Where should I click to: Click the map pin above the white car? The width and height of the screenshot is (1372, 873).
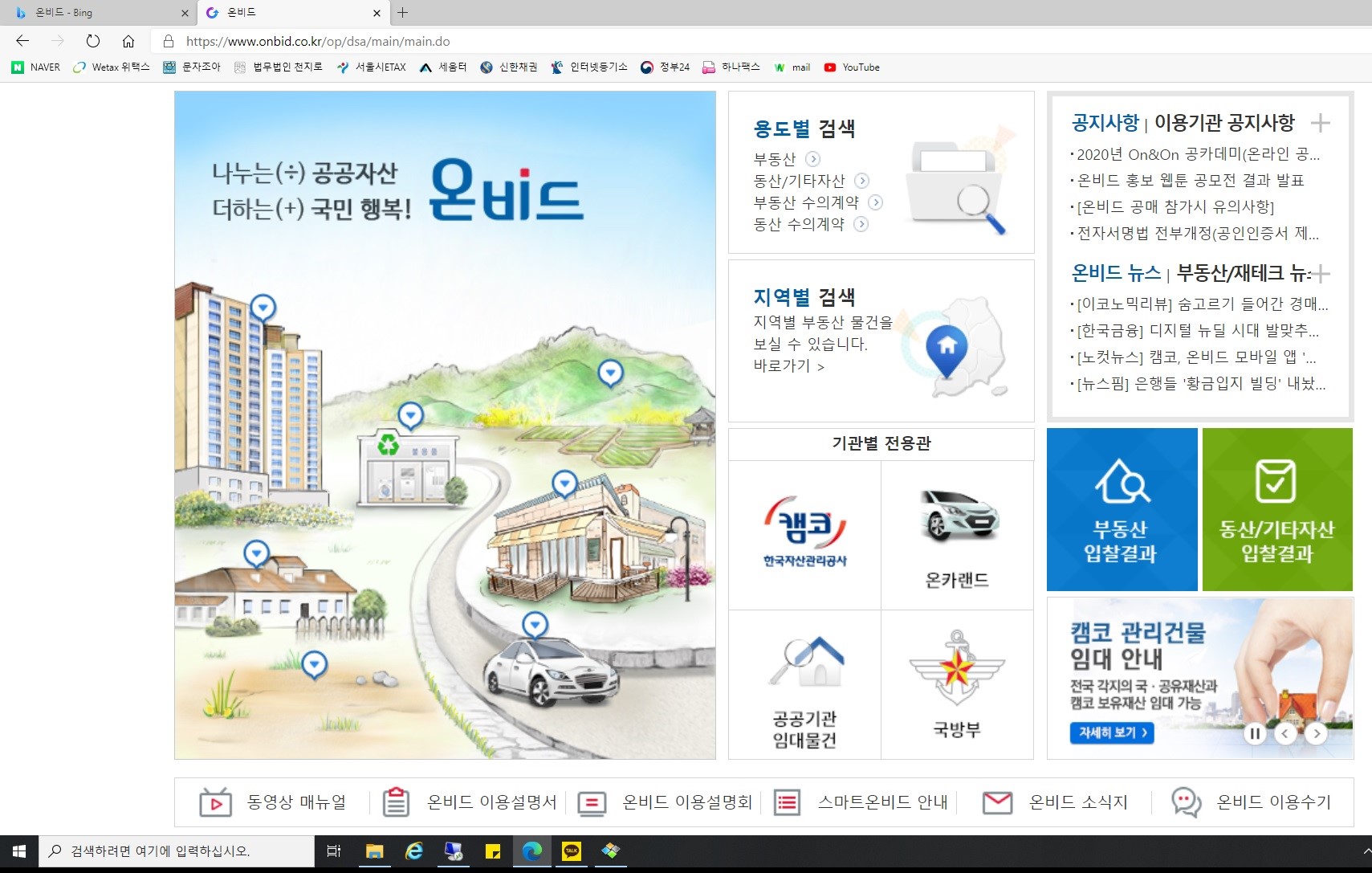pos(535,625)
